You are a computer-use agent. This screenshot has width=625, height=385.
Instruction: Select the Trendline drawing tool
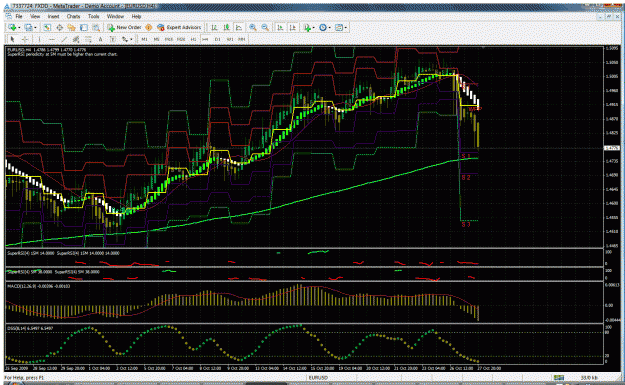(64, 39)
